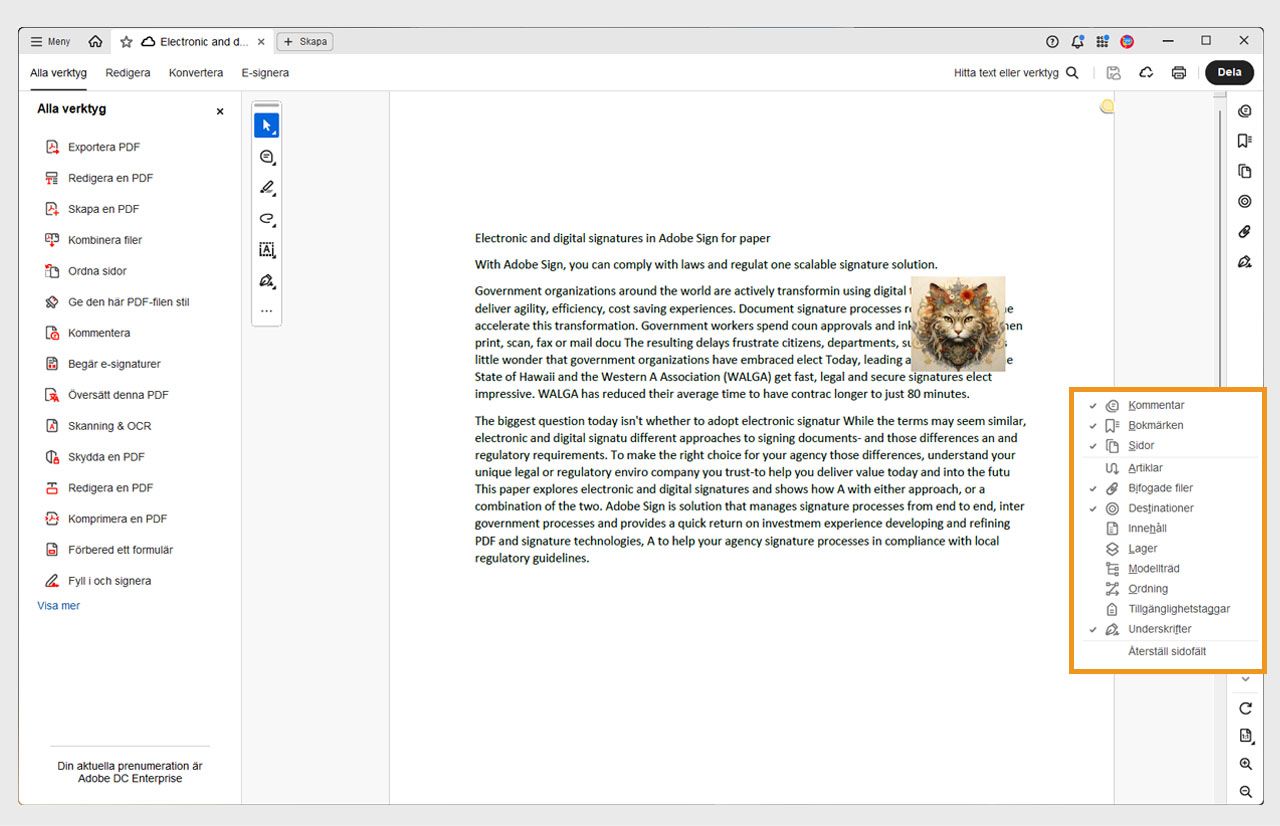The image size is (1280, 826).
Task: Select the text box tool in quick toolbar
Action: coord(267,250)
